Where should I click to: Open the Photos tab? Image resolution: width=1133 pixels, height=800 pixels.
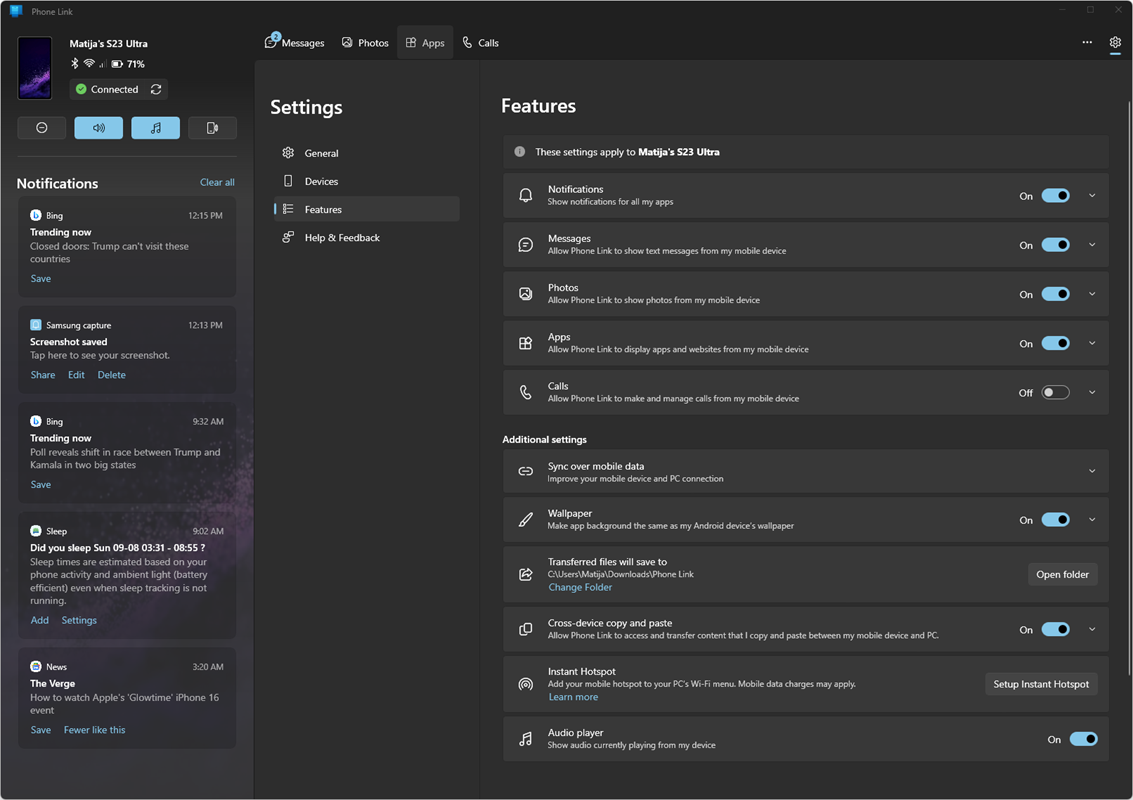pyautogui.click(x=366, y=43)
